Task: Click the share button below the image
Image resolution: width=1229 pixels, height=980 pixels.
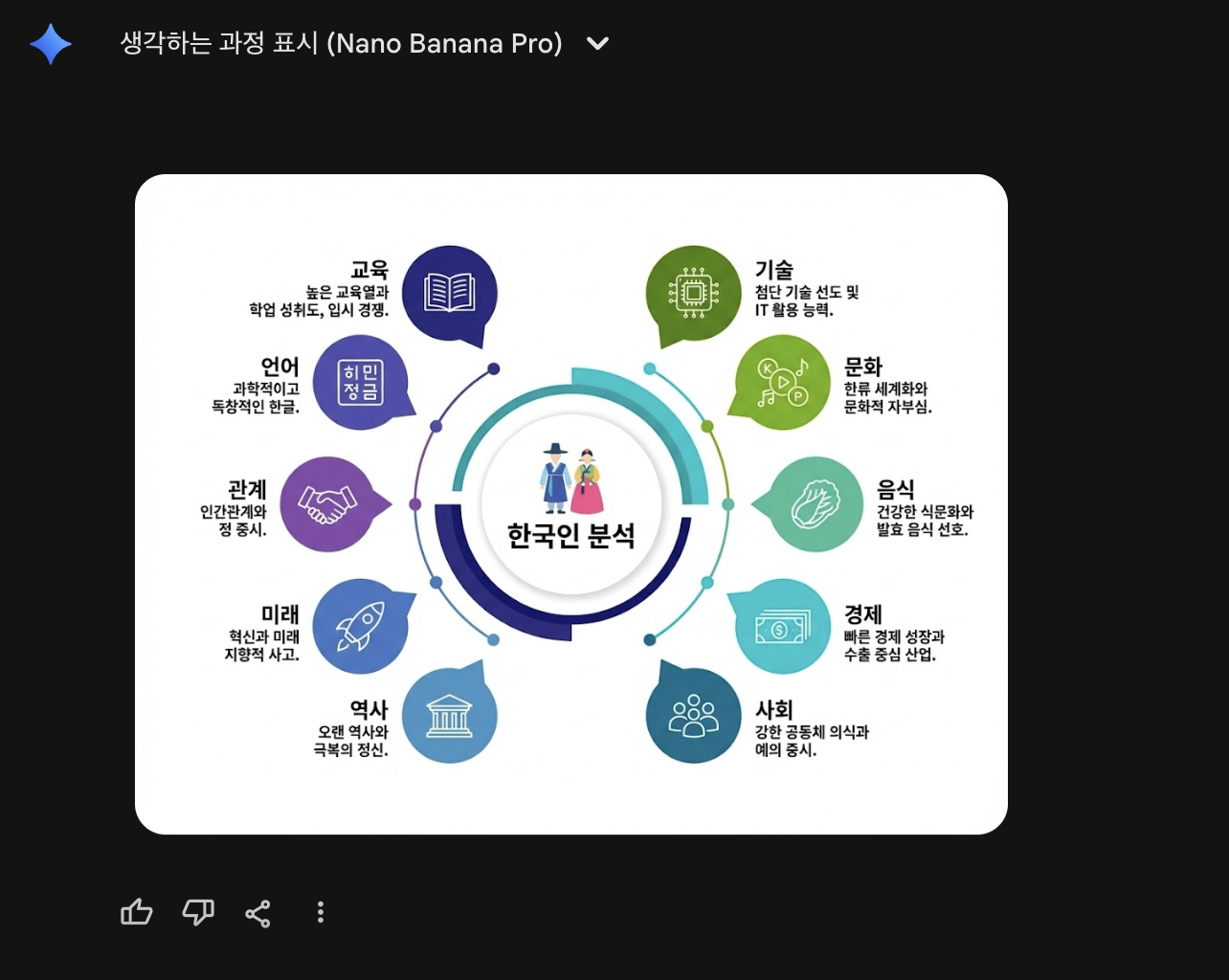Action: point(257,912)
